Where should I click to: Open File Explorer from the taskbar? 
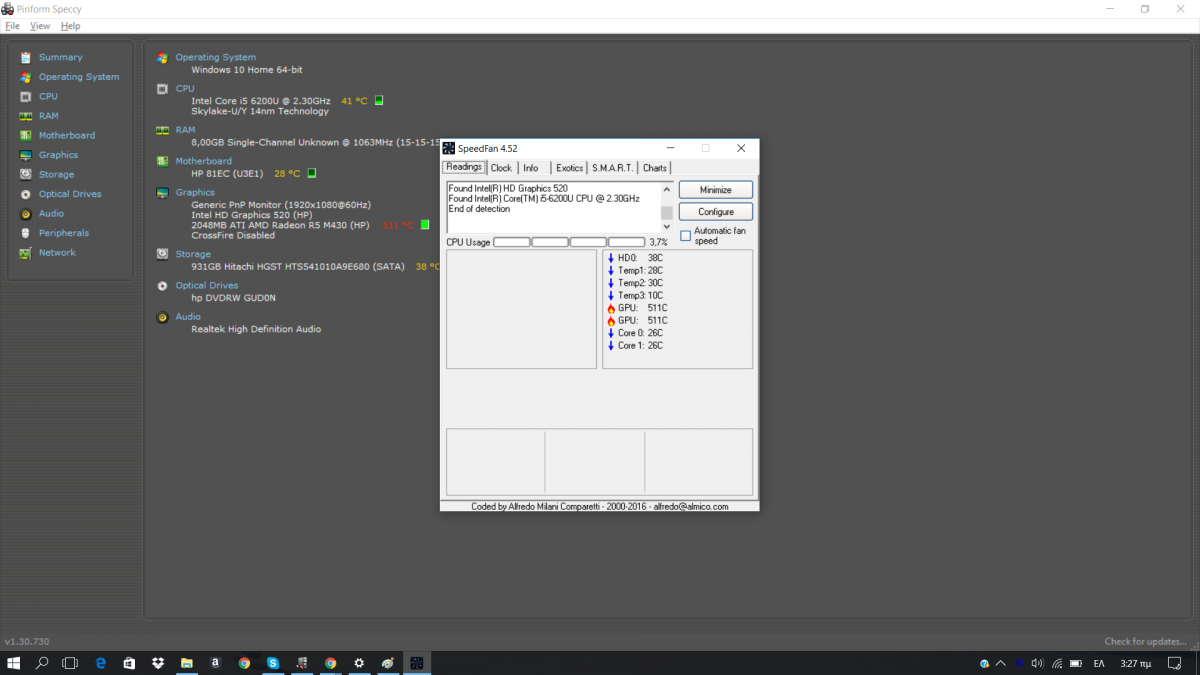pos(187,663)
